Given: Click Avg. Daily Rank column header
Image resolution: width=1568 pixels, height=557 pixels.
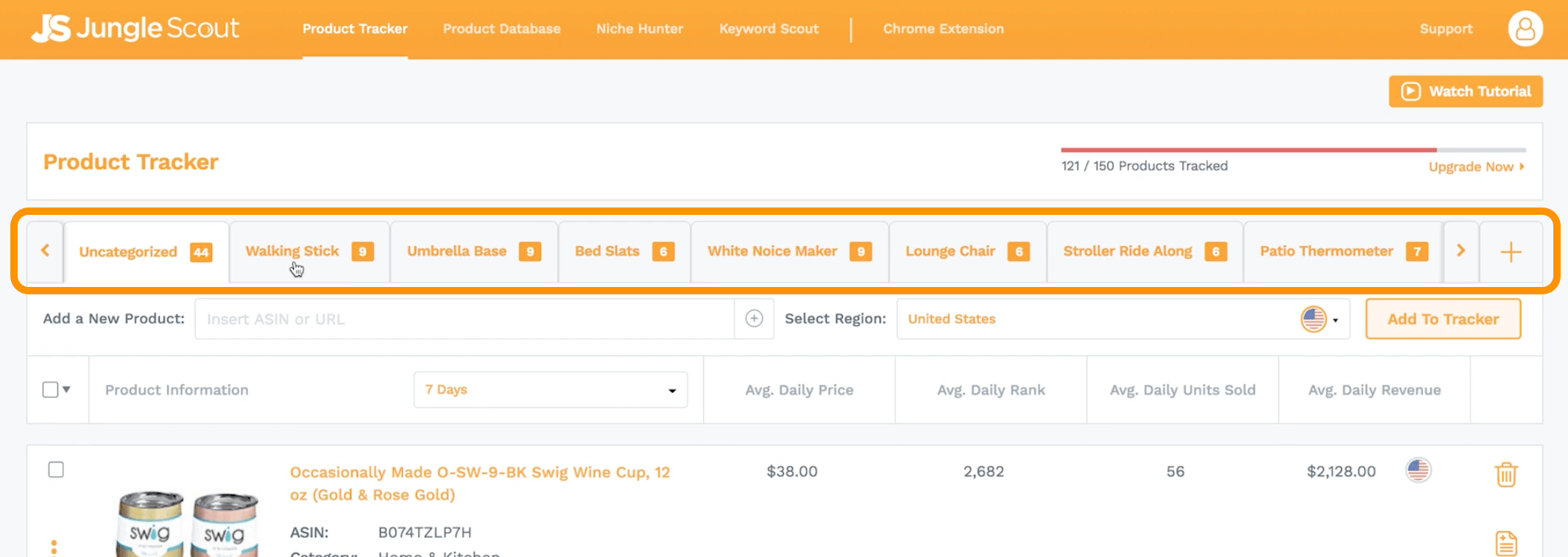Looking at the screenshot, I should (x=991, y=390).
